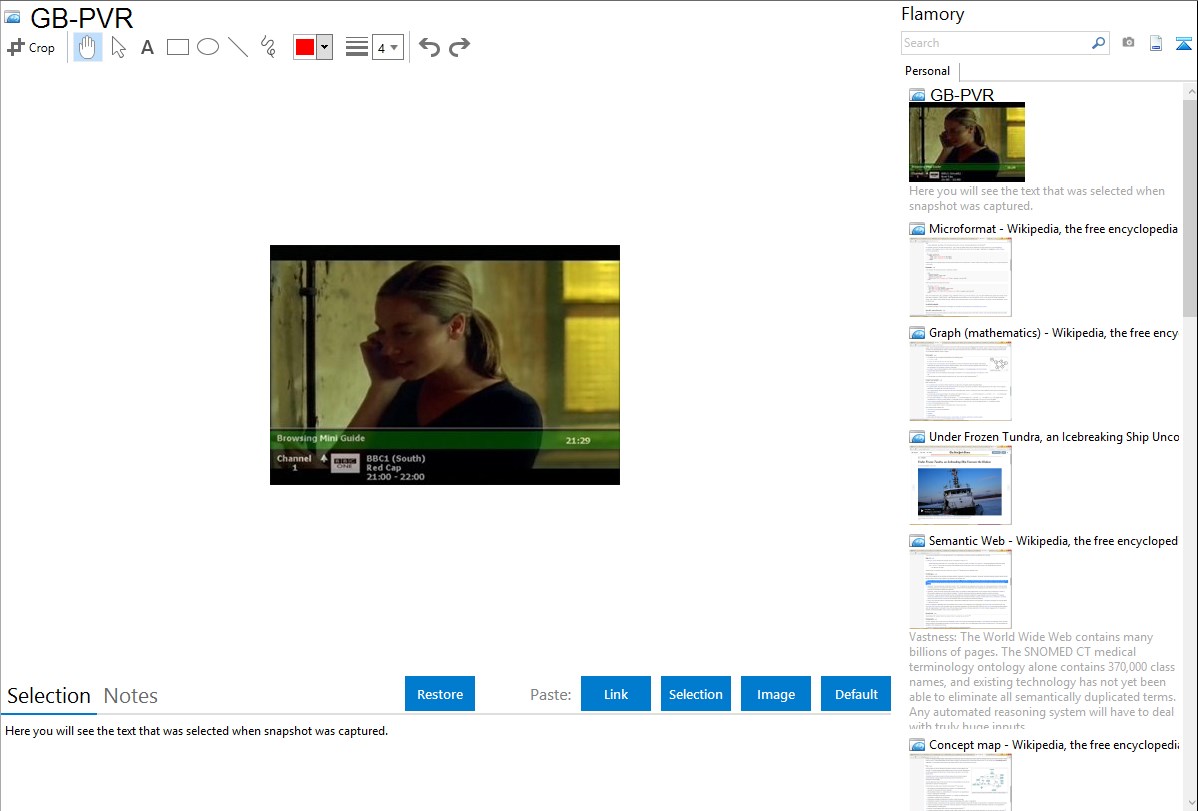1198x811 pixels.
Task: Open the color picker dropdown arrow
Action: 324,47
